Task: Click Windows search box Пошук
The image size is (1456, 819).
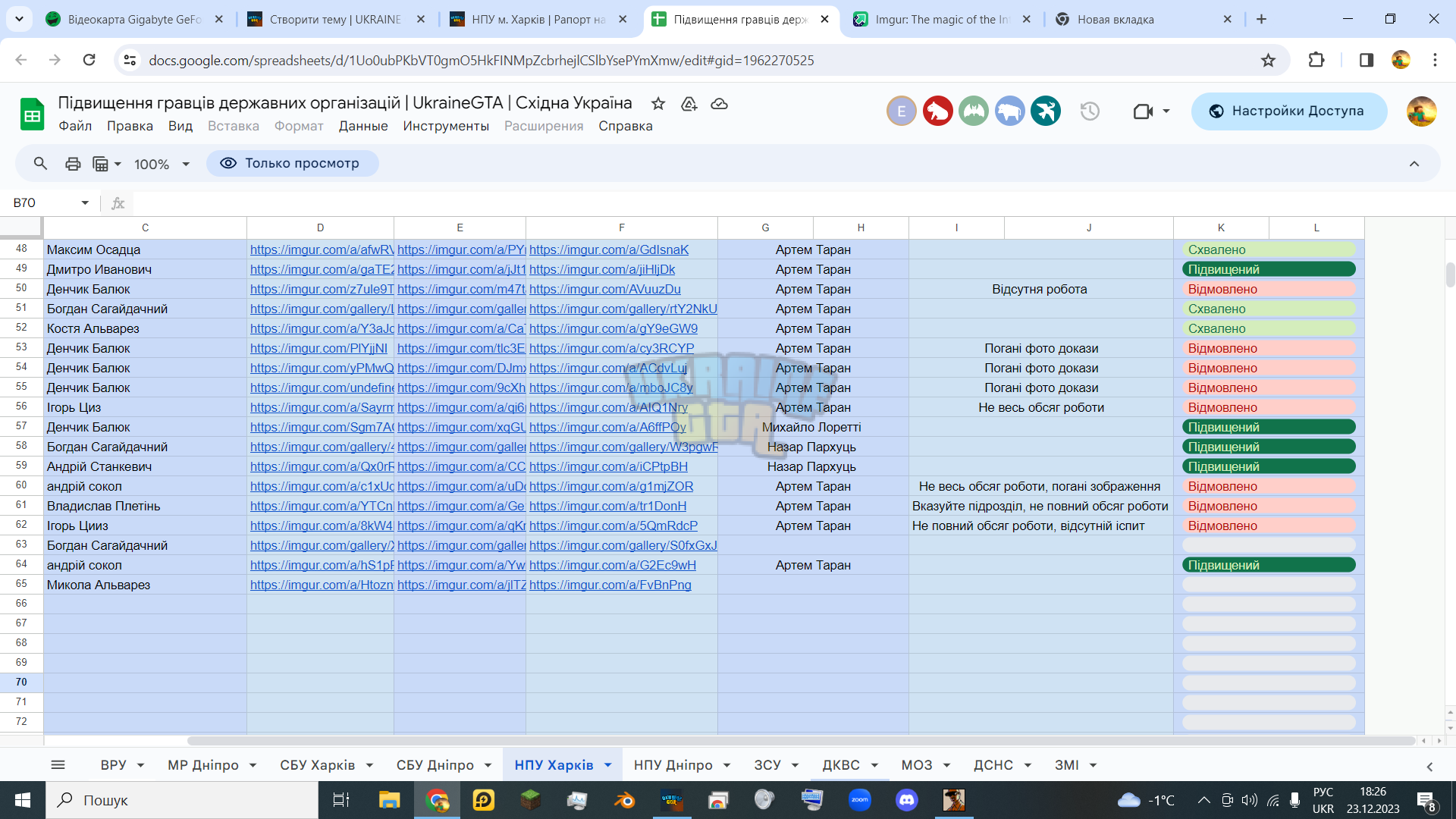Action: [182, 800]
